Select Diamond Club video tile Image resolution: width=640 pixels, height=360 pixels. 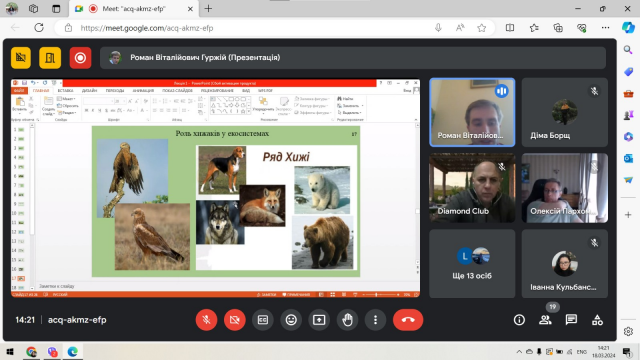click(472, 188)
